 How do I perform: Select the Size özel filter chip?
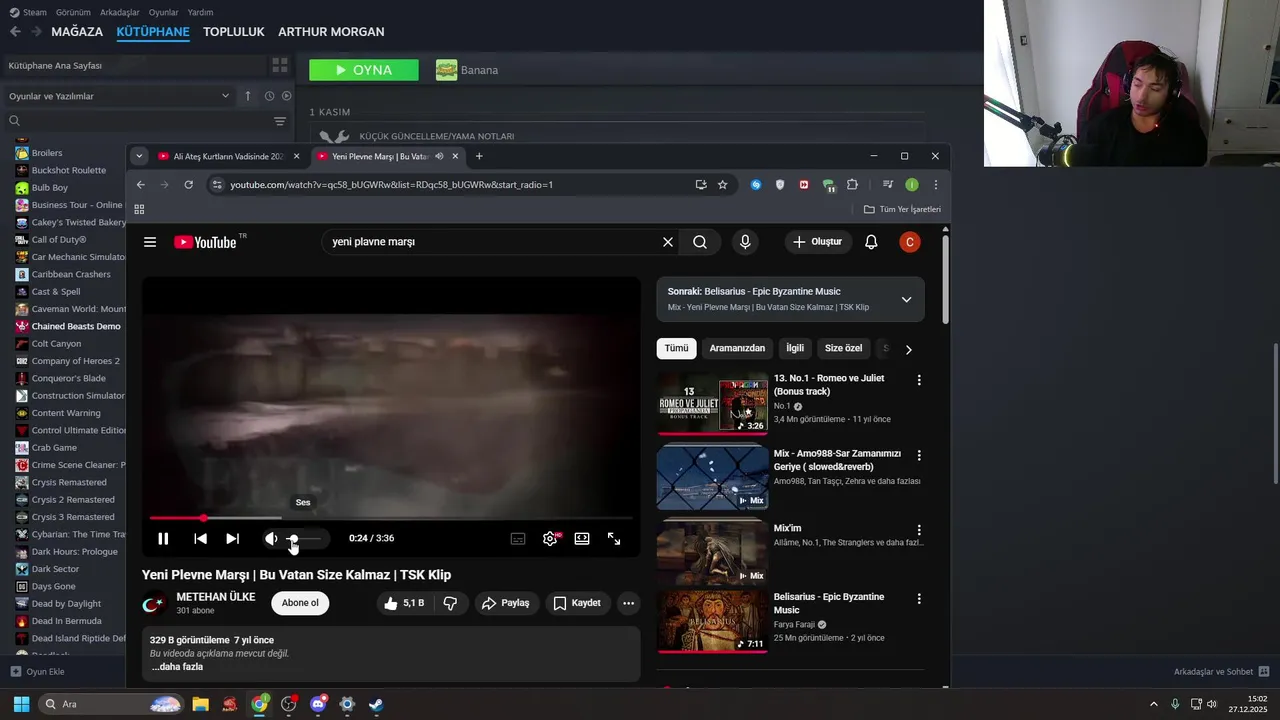click(x=843, y=348)
